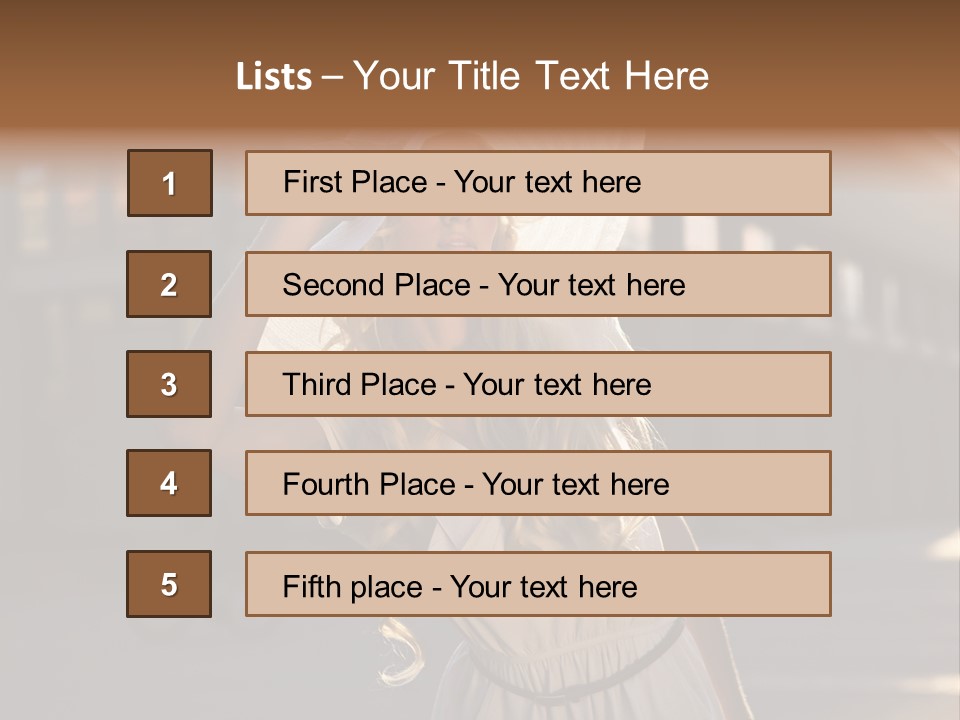Click the word Here in the title

[x=667, y=76]
